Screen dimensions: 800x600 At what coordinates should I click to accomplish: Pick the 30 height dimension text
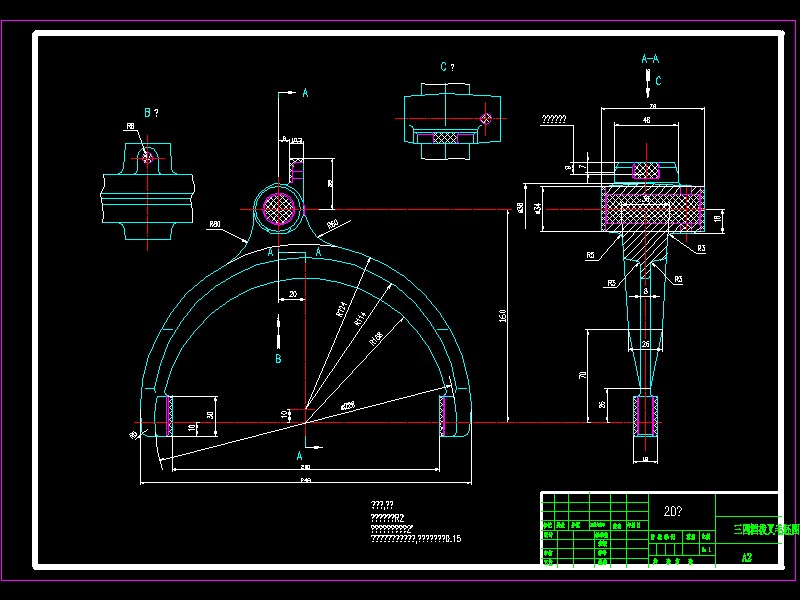tap(210, 415)
